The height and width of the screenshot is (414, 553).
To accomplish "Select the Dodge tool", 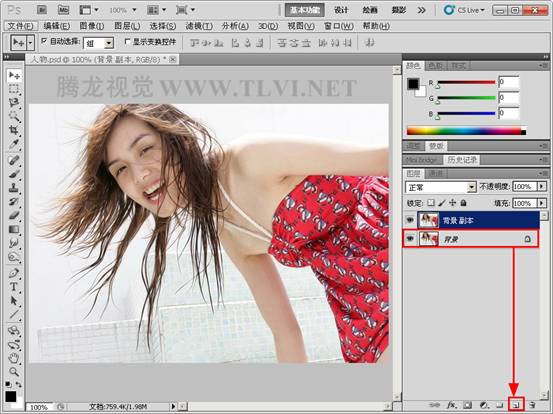I will (14, 257).
